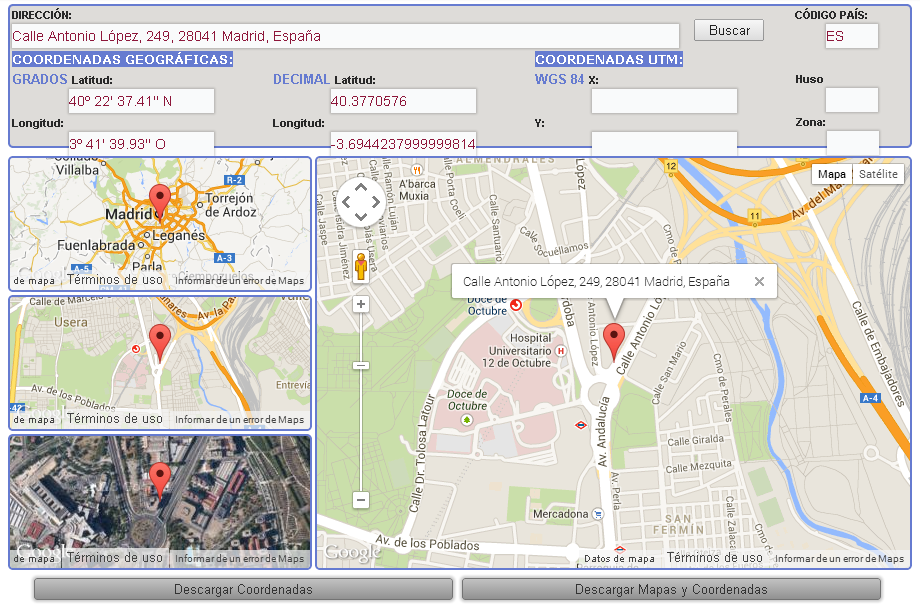
Task: Click marker on satellite thumbnail map
Action: [x=160, y=480]
